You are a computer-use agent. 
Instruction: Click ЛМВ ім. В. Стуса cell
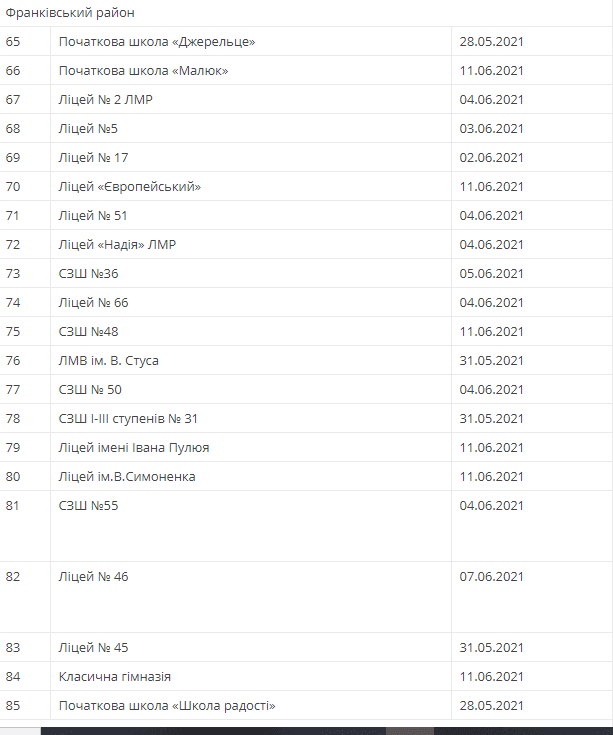(x=109, y=361)
